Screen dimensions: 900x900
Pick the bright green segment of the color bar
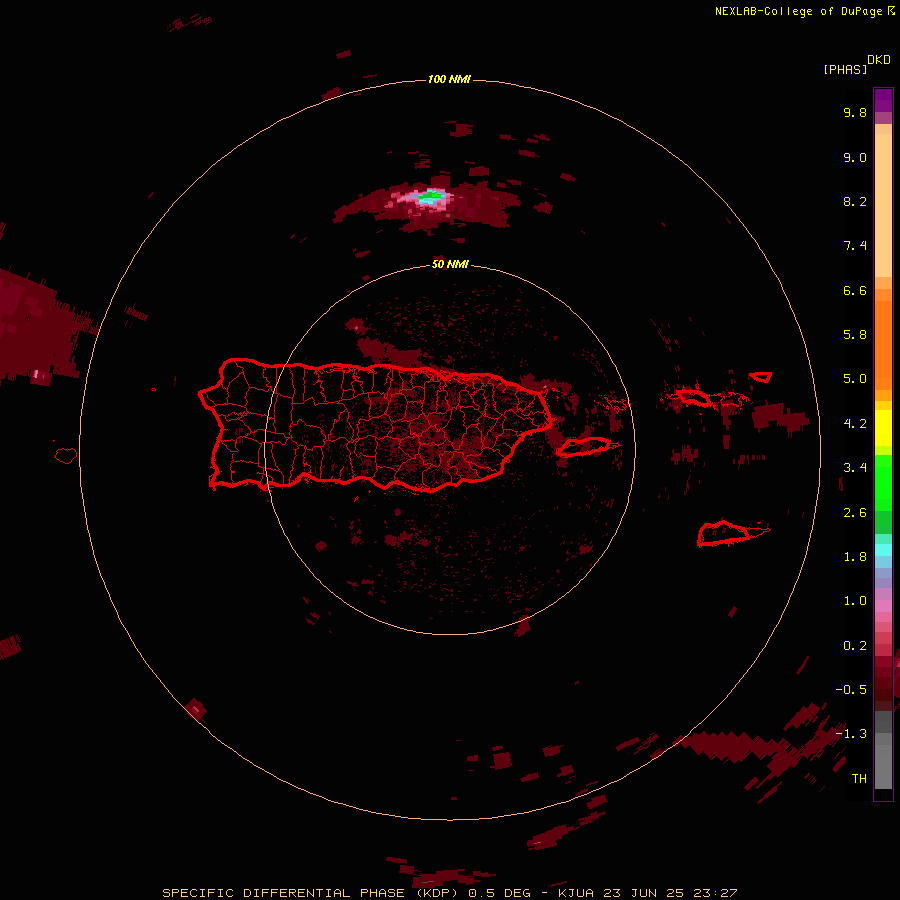click(x=883, y=483)
